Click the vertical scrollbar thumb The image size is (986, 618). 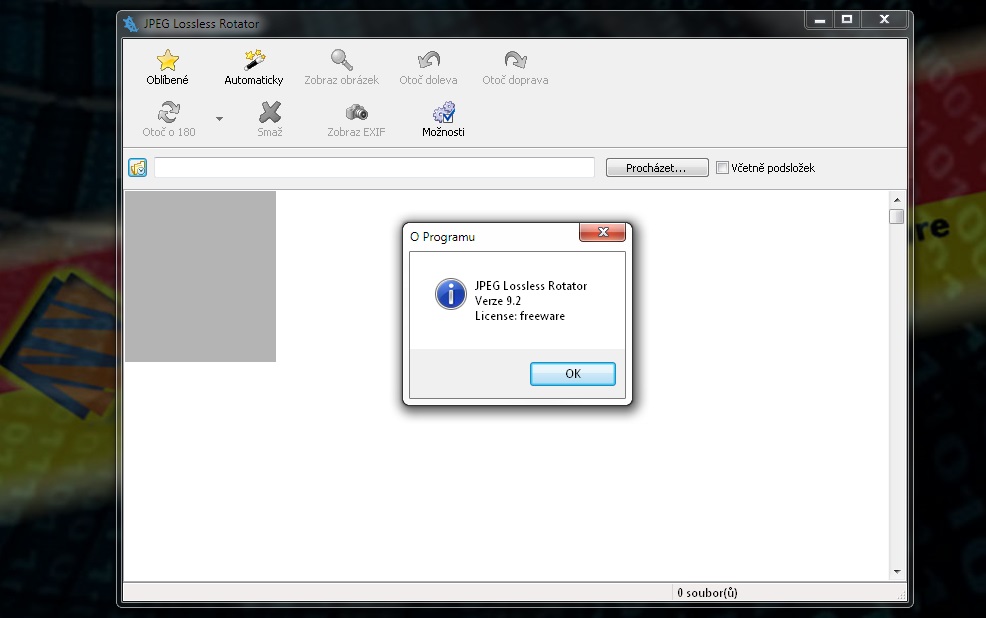897,216
